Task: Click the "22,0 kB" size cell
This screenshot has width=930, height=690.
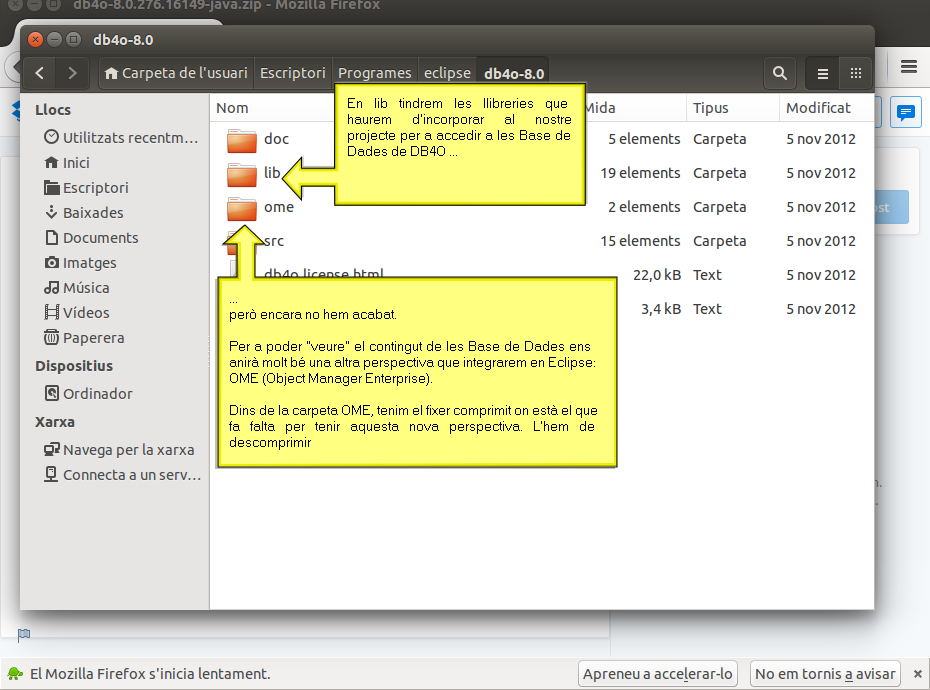Action: 657,275
